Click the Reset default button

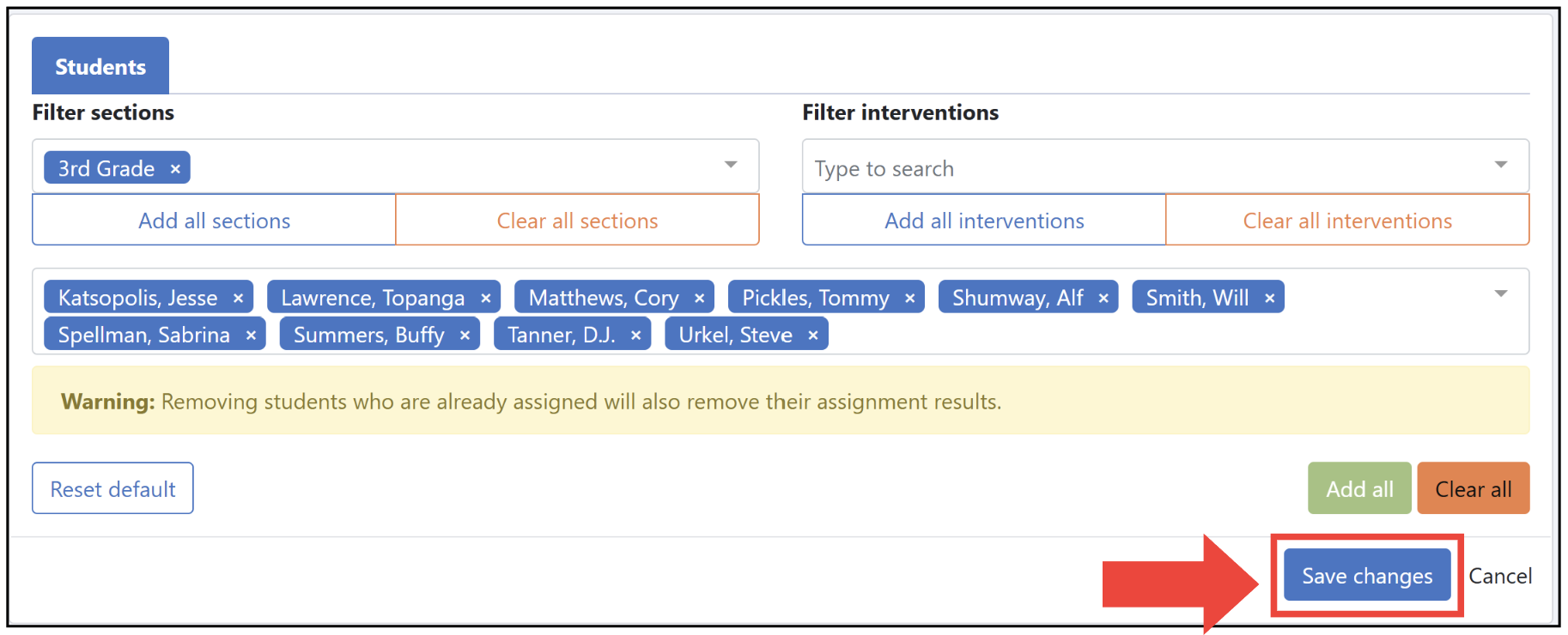pos(112,488)
